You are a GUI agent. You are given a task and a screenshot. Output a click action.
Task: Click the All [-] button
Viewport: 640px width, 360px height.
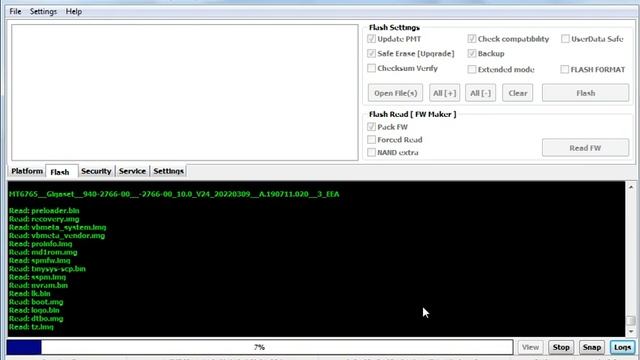[480, 93]
